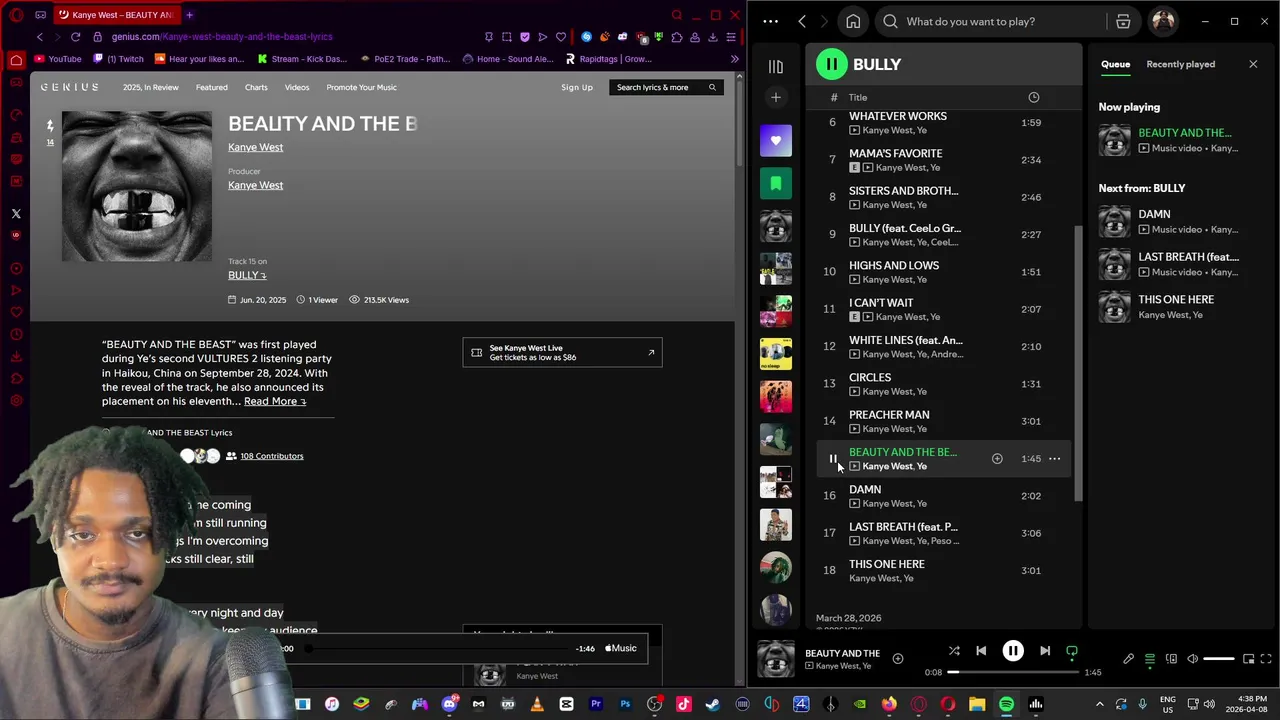
Task: Open Liked Songs heart tile in sidebar
Action: click(775, 140)
